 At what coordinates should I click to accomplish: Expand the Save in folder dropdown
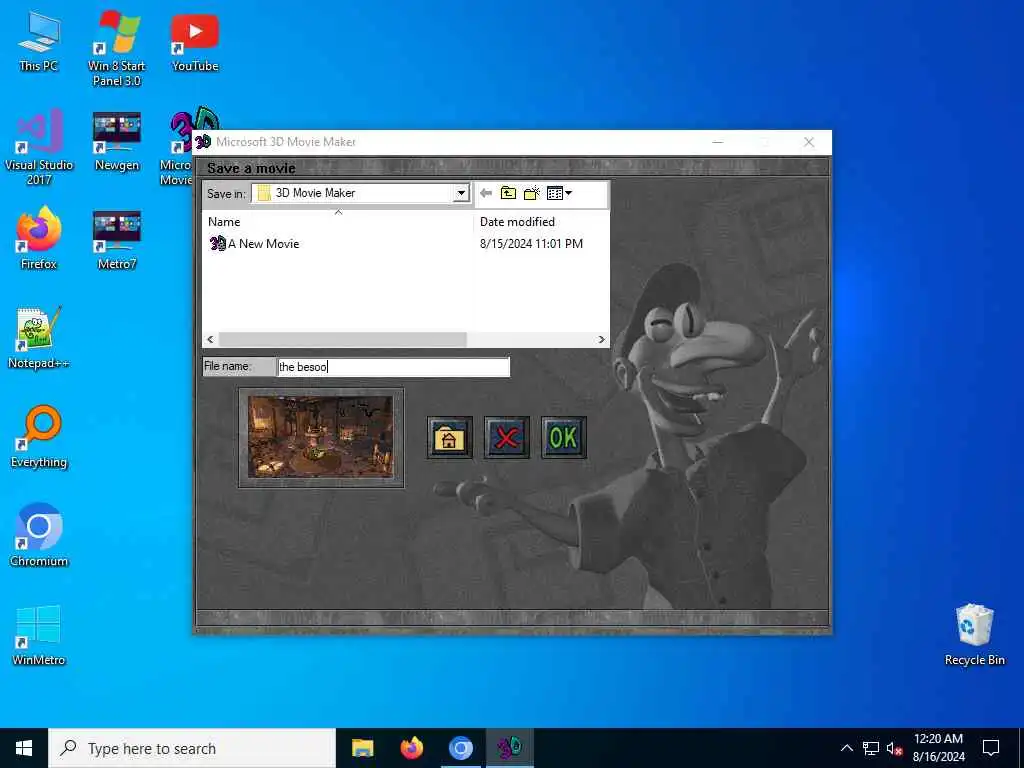pos(461,193)
